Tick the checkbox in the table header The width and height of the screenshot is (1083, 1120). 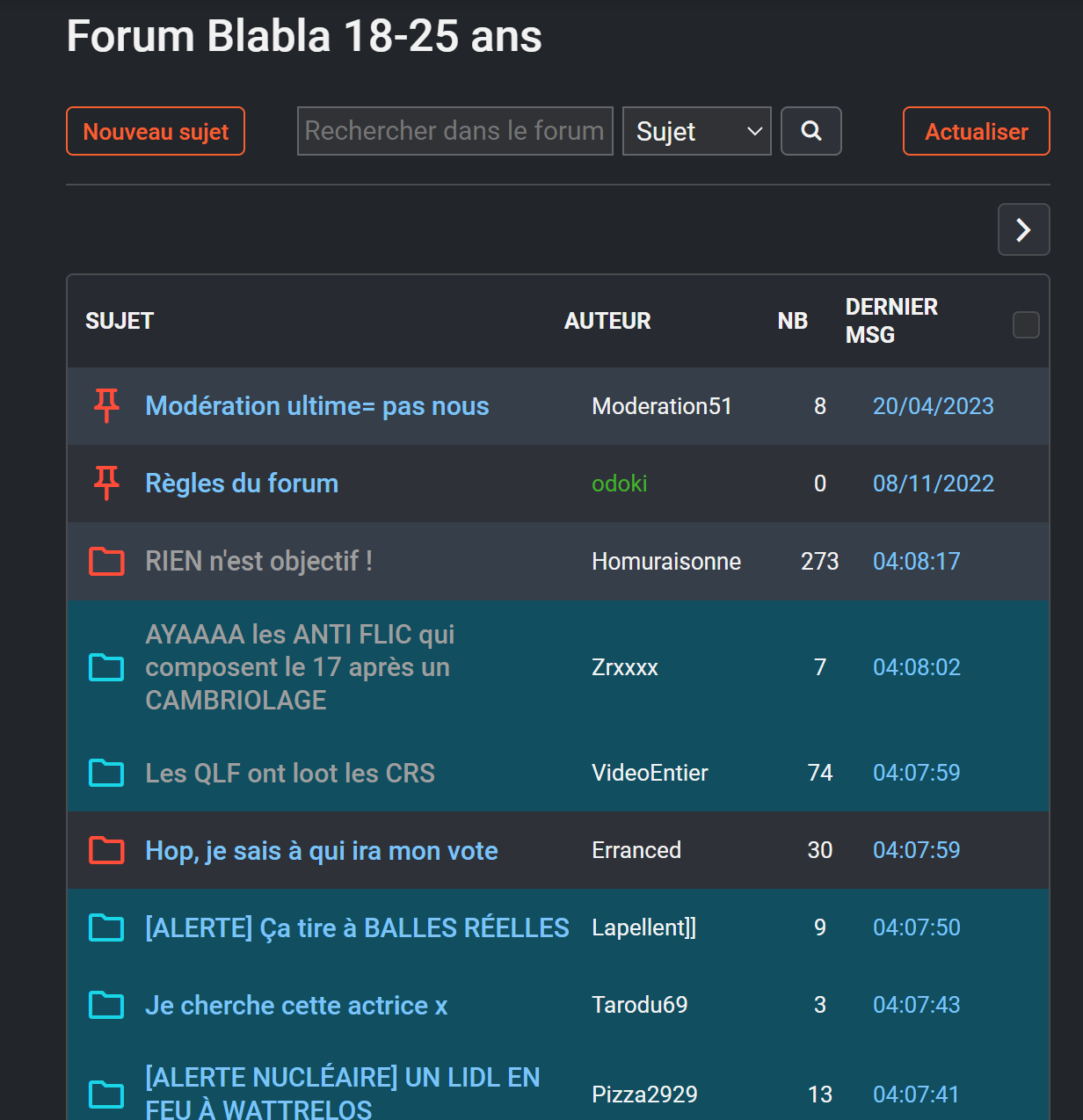[1026, 324]
